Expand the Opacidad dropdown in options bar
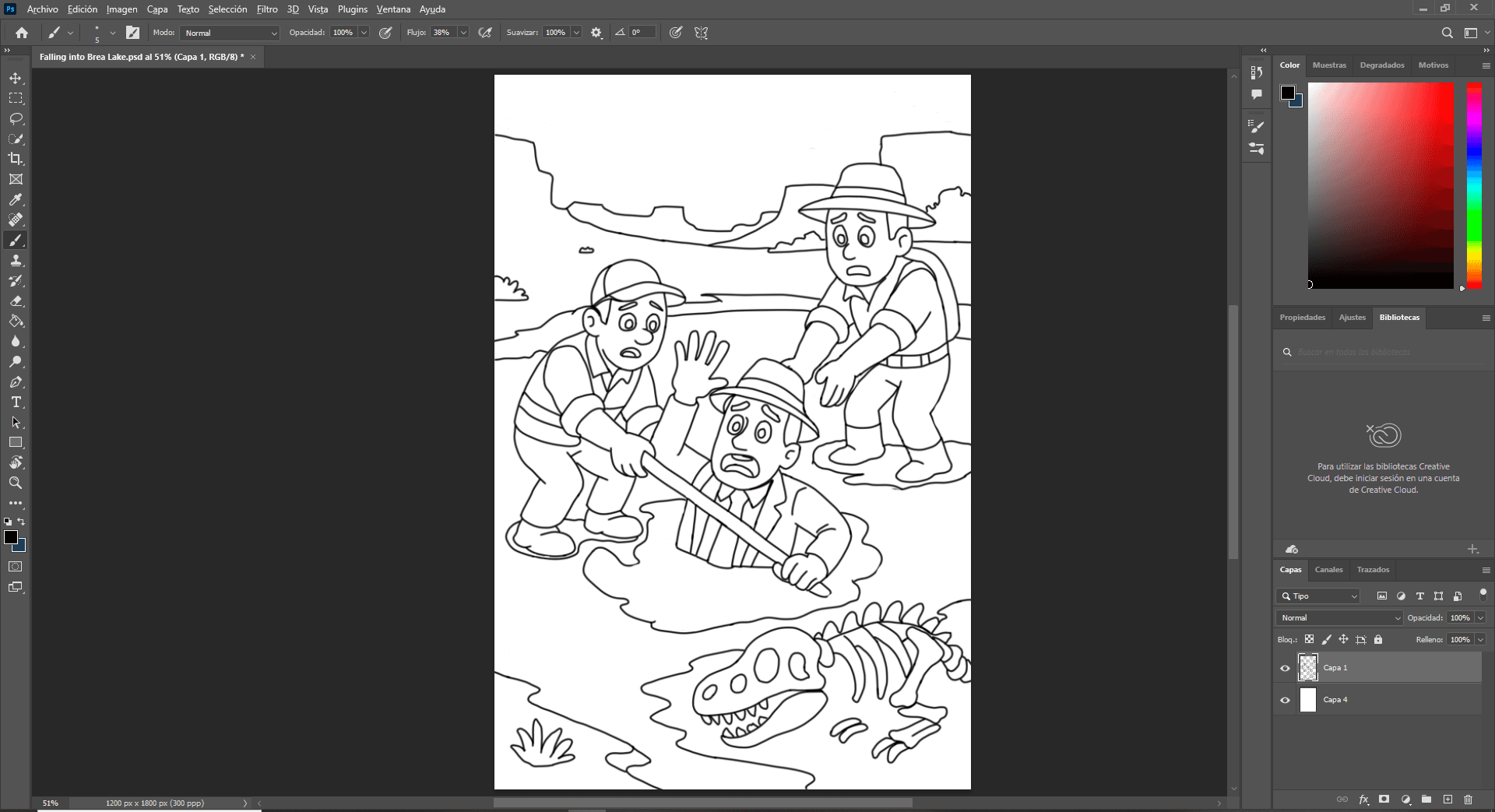 coord(364,33)
